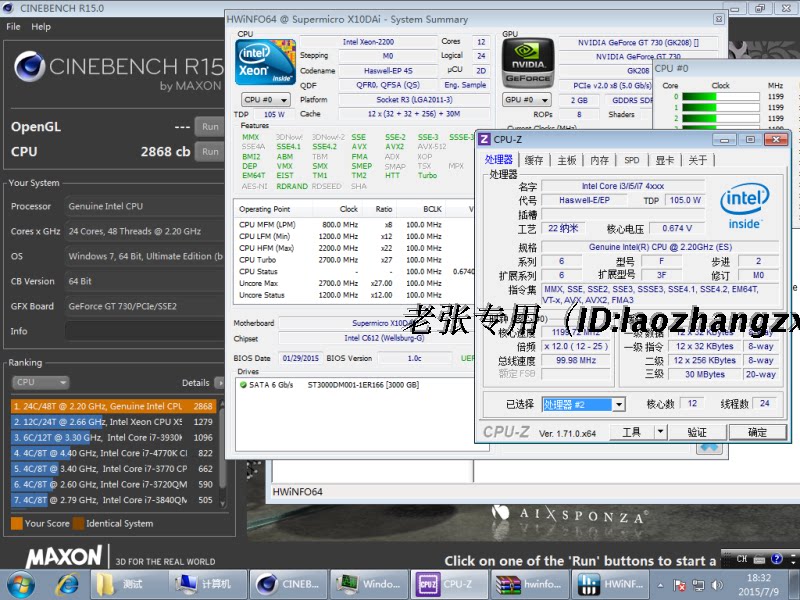Image resolution: width=800 pixels, height=600 pixels.
Task: Open CPU-Z from the taskbar
Action: point(448,584)
